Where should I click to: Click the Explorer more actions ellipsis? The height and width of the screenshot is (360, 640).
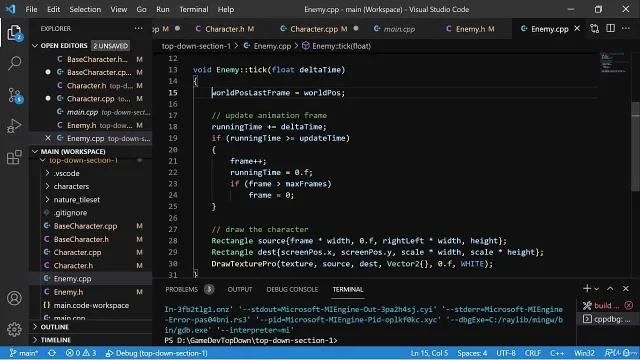tap(138, 29)
